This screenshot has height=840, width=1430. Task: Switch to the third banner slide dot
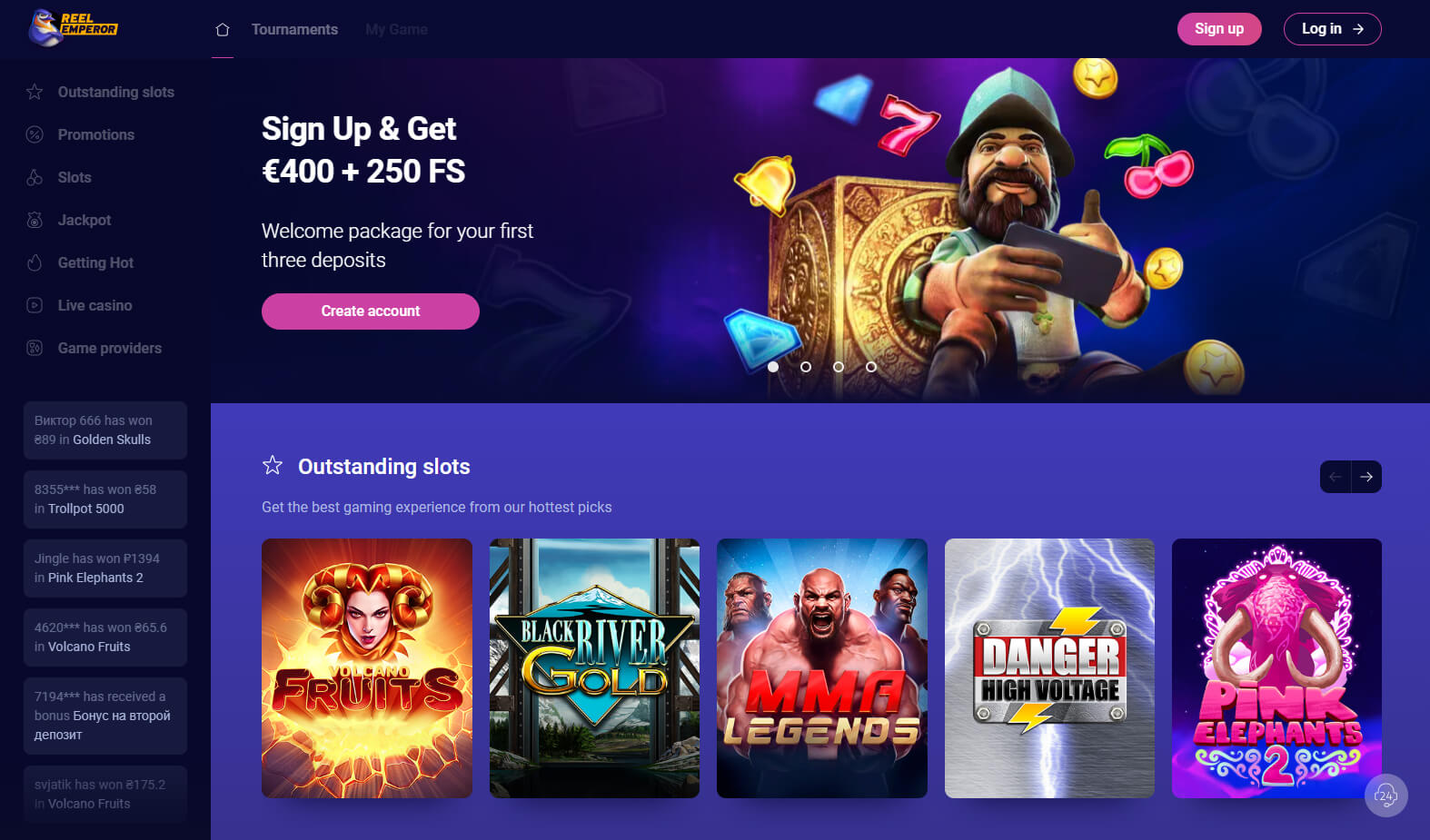[x=839, y=367]
